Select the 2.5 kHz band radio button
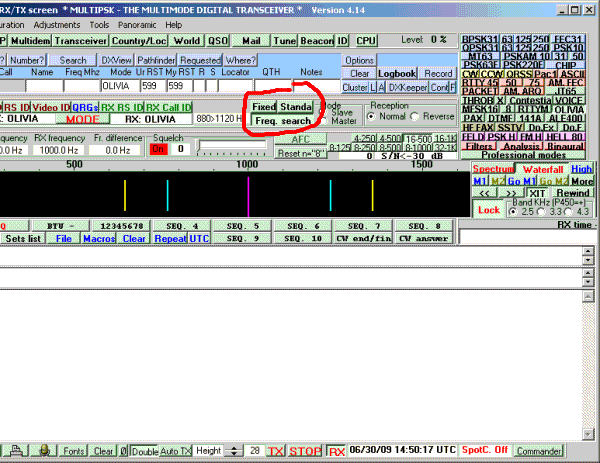 (513, 212)
